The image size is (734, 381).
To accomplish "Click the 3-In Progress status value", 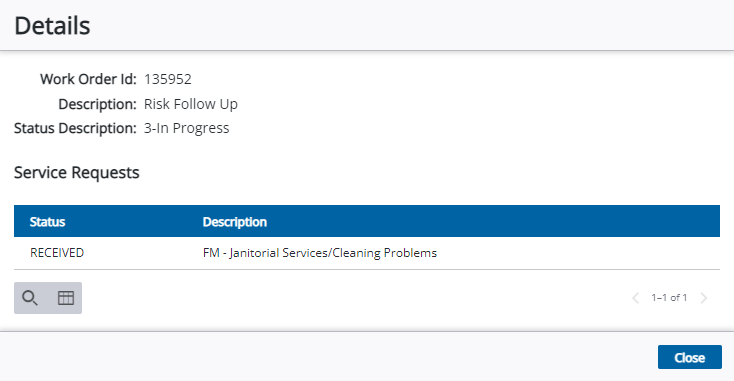I will tap(186, 128).
